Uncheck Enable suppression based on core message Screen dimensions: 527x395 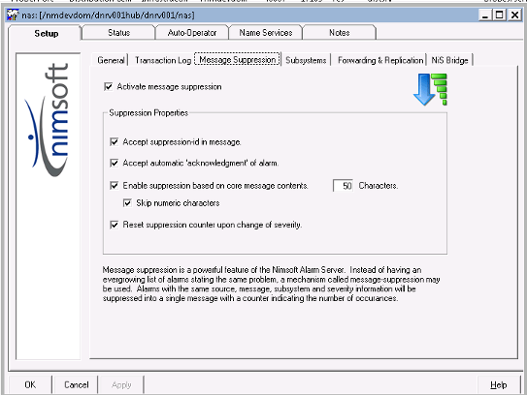click(114, 186)
